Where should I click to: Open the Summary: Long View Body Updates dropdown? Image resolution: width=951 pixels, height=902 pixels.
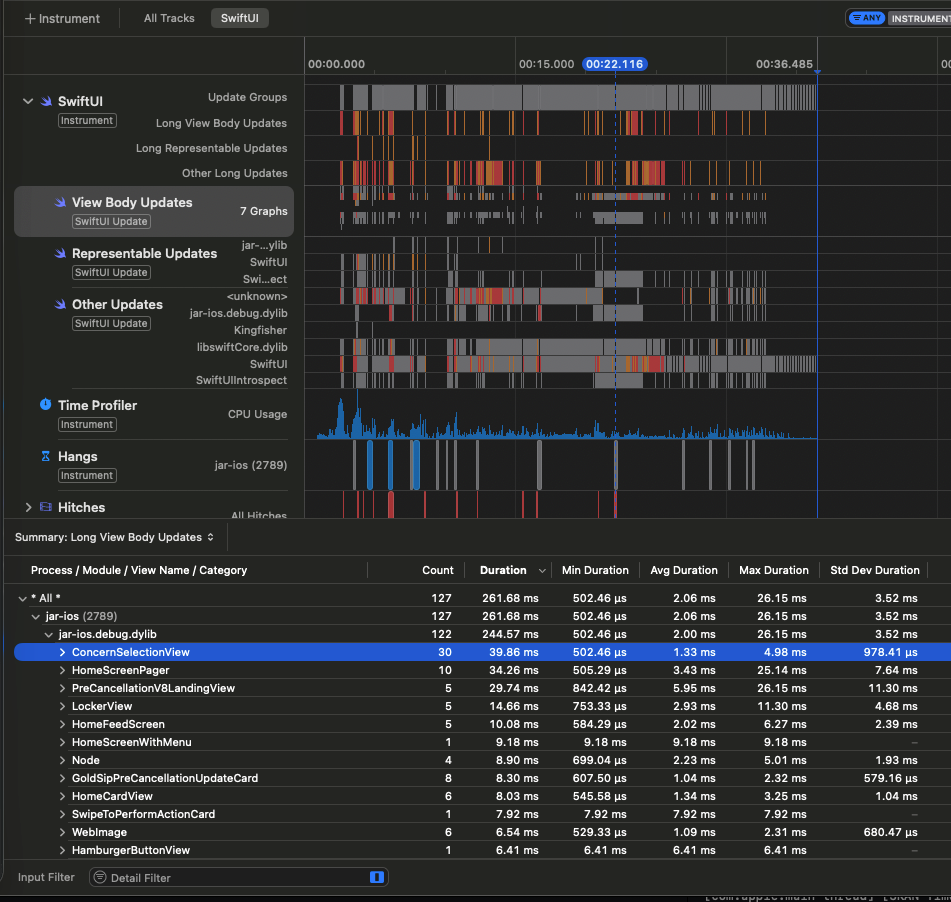click(114, 537)
